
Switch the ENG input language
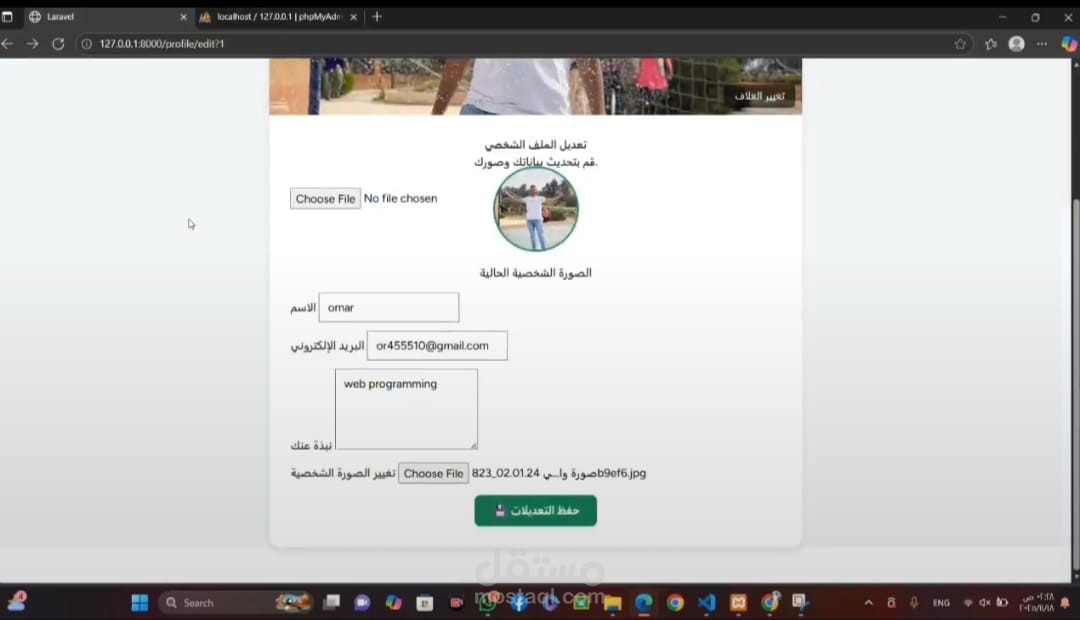(941, 603)
